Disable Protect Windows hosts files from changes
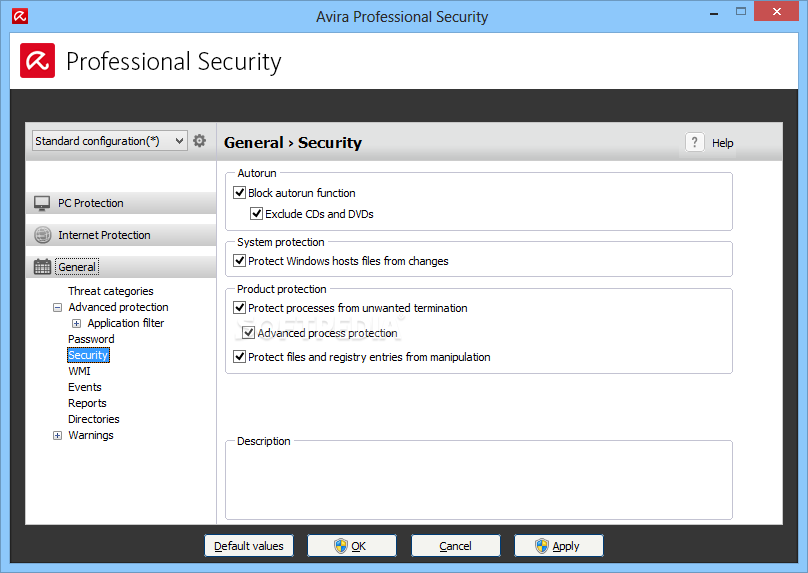 [x=239, y=261]
